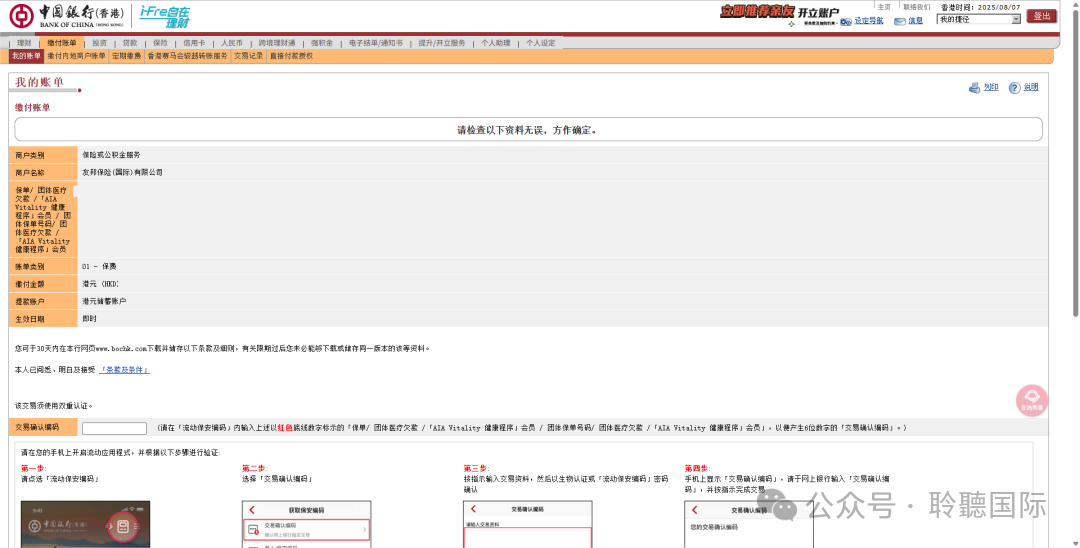
Task: Click the step one mobile app screenshot
Action: (85, 523)
